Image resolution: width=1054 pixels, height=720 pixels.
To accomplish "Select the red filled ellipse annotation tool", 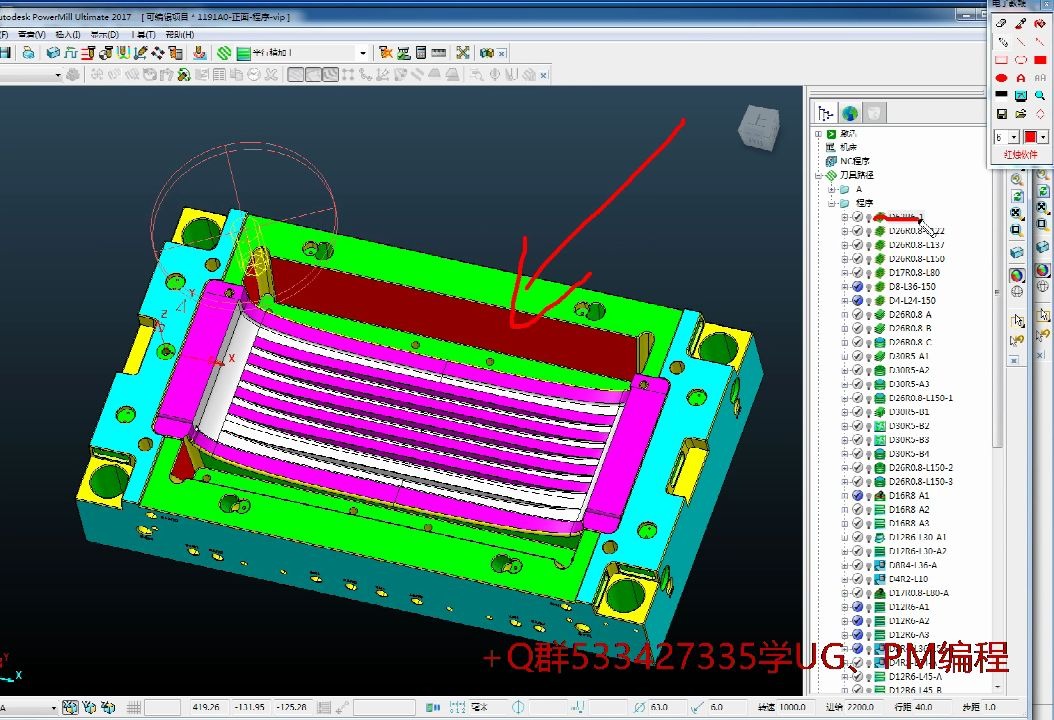I will coord(1001,78).
